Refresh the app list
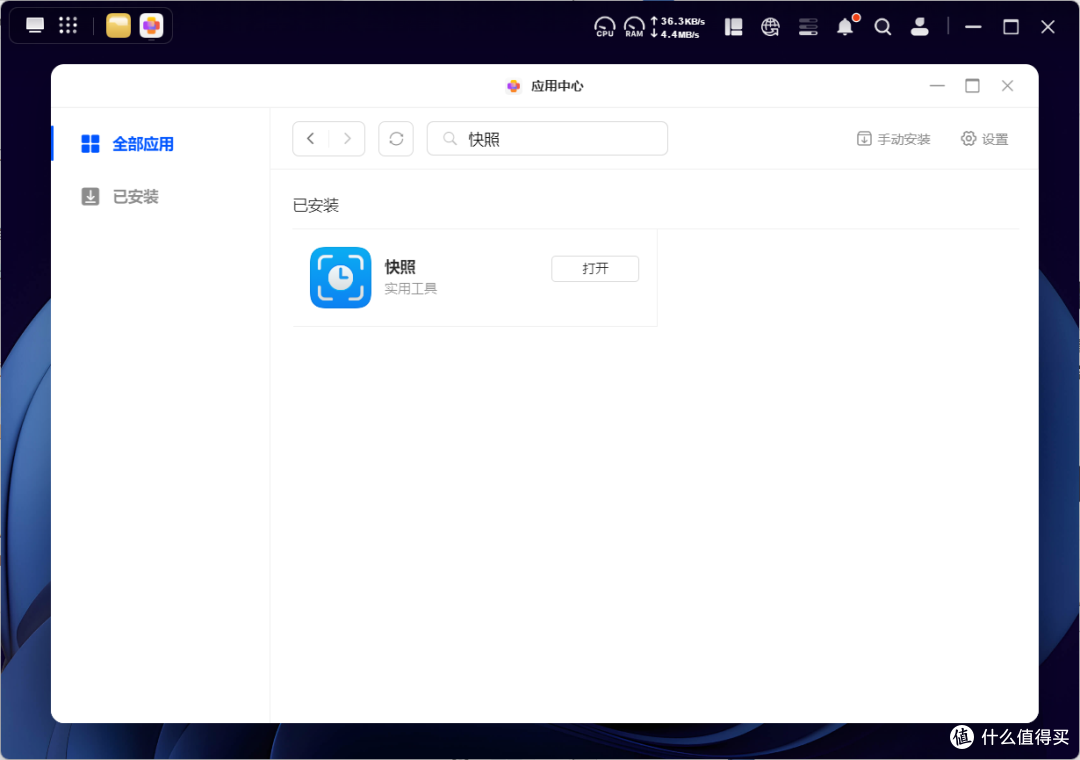1080x760 pixels. [396, 138]
